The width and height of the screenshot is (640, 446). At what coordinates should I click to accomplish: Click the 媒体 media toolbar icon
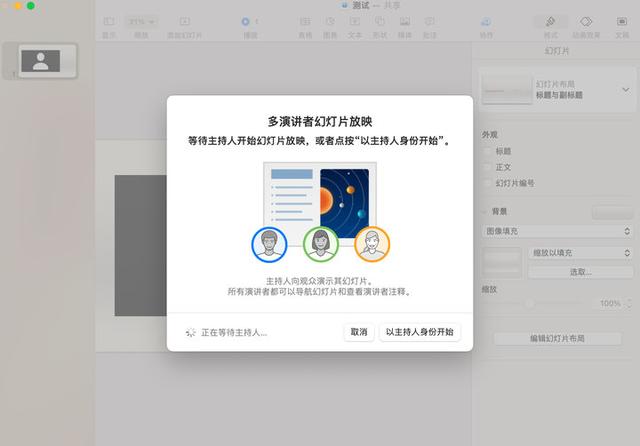[x=404, y=22]
